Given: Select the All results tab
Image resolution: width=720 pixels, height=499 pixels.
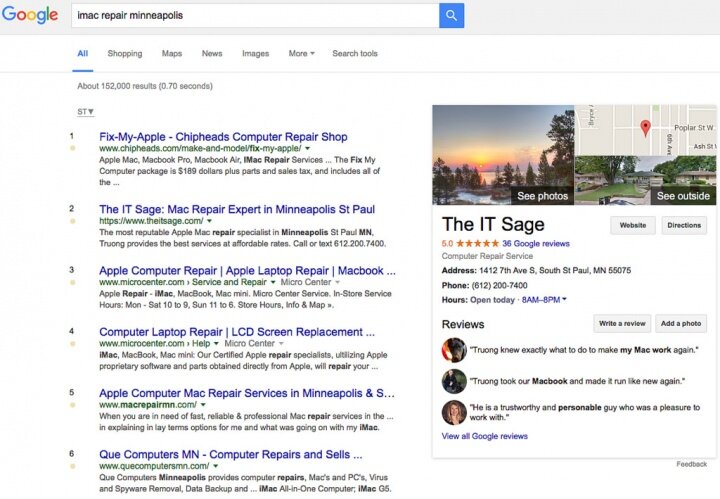Looking at the screenshot, I should tap(83, 53).
